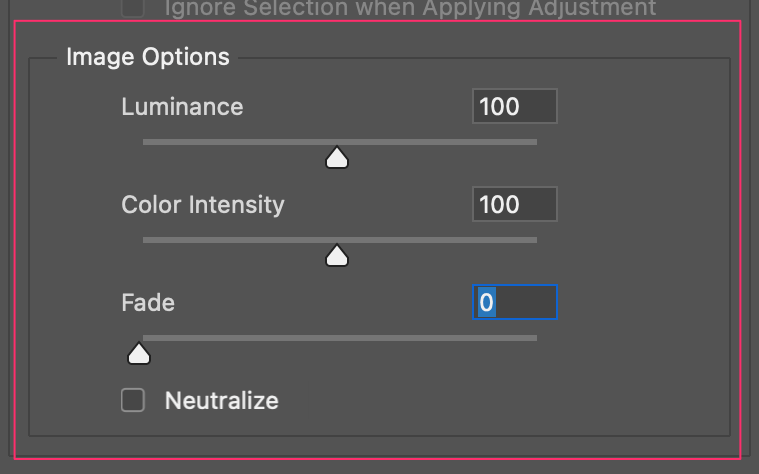Toggle the Ignore Selection when Applying Adjustment checkbox
Viewport: 759px width, 474px height.
click(x=133, y=8)
